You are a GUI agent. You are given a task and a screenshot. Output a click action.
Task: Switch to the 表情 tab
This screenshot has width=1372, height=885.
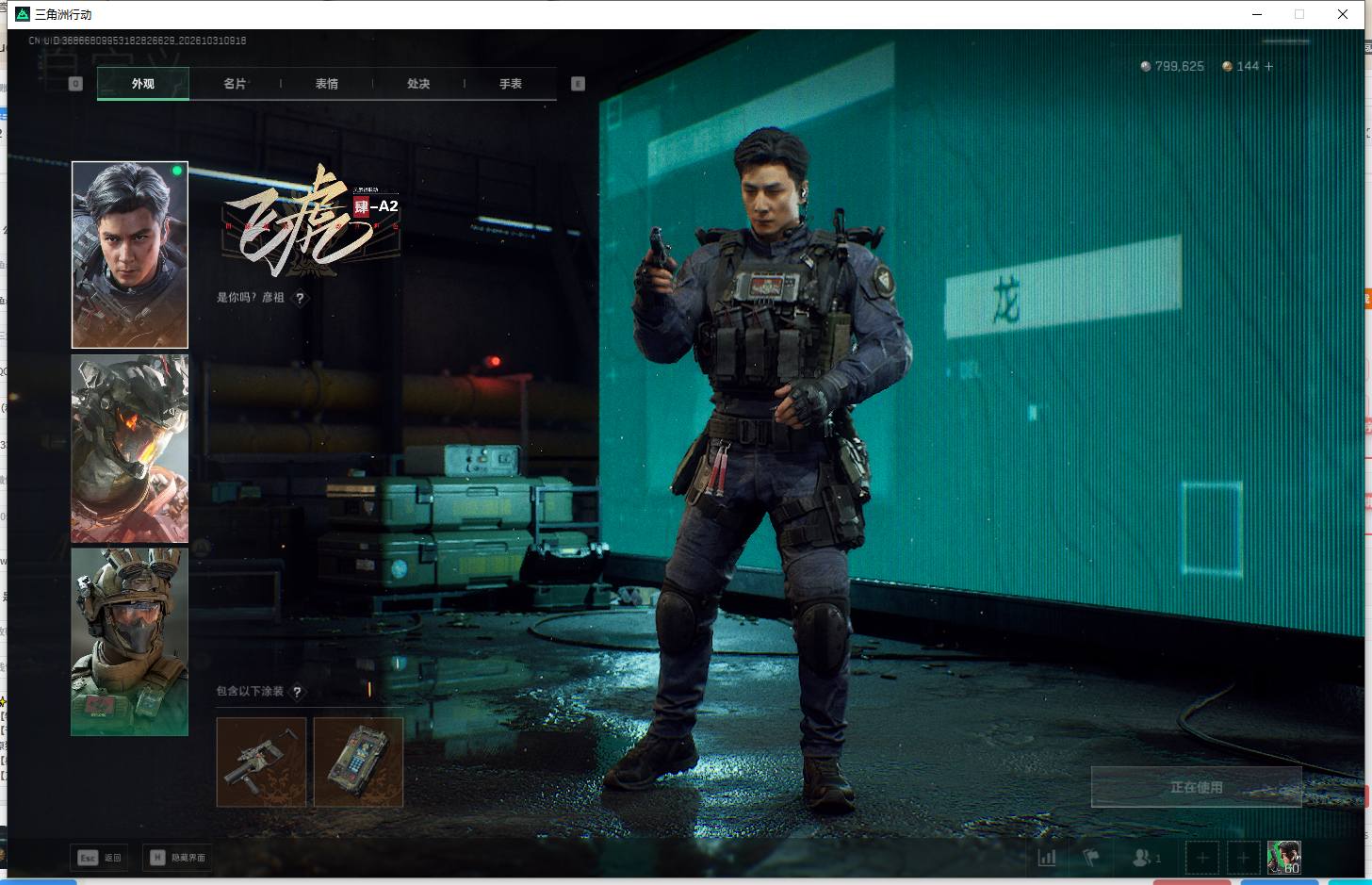(x=327, y=84)
